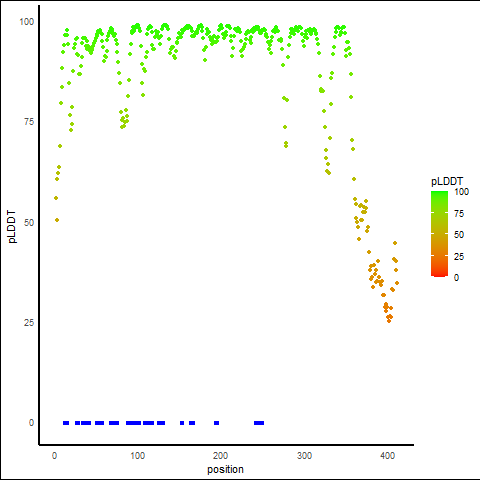The height and width of the screenshot is (480, 480).
Task: Click the legend label 50
Action: tap(459, 235)
